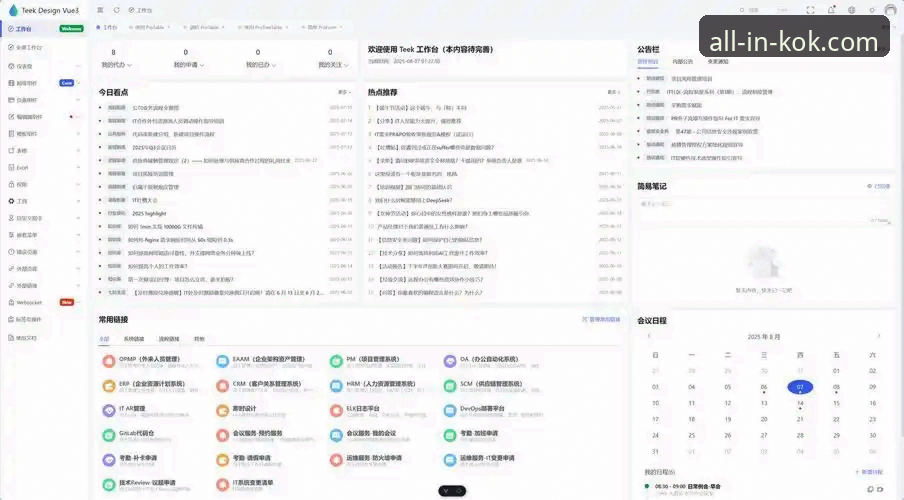Click the save link in 简易笔记

click(x=879, y=186)
